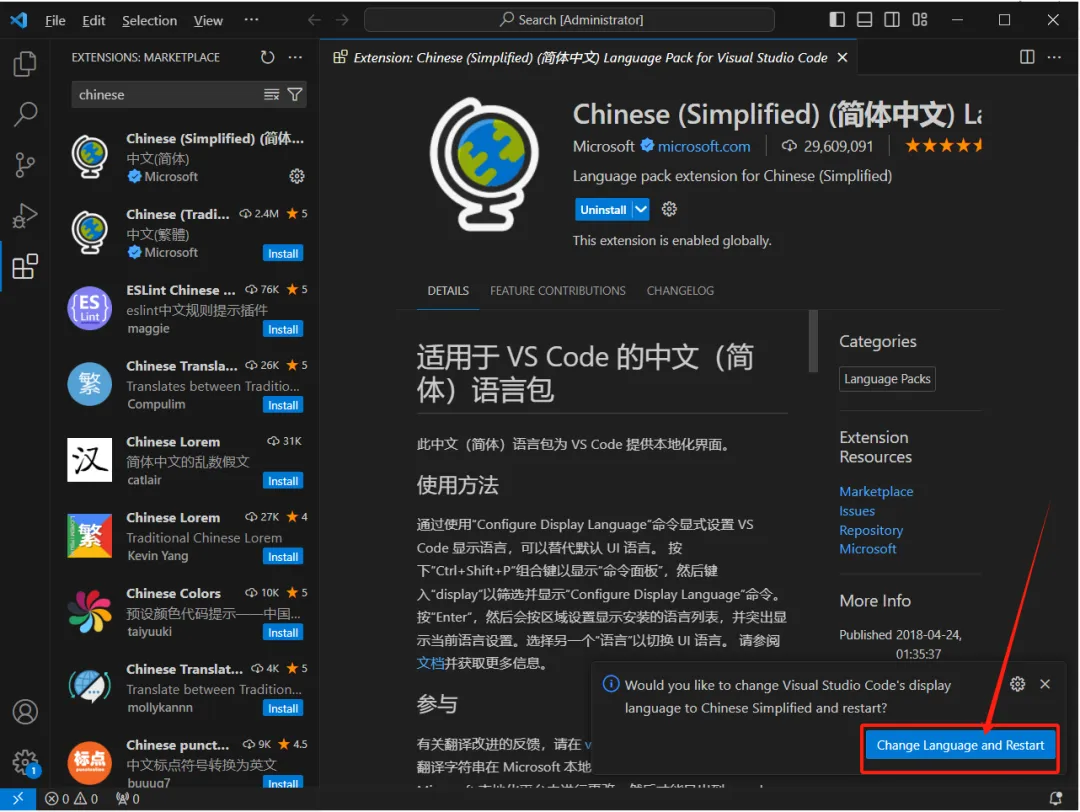Go back in navigation history

coord(314,20)
